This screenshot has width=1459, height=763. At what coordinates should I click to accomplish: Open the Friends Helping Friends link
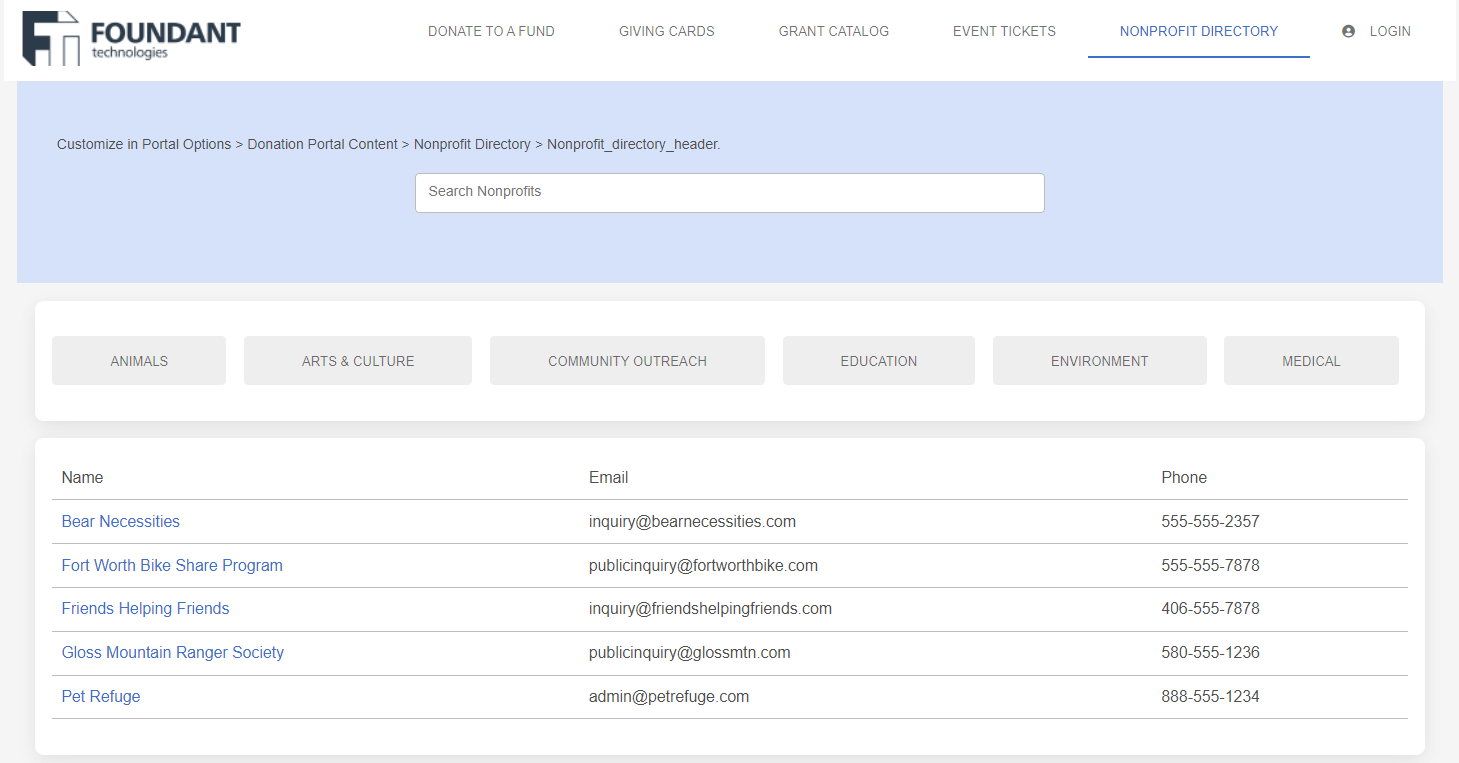coord(145,608)
